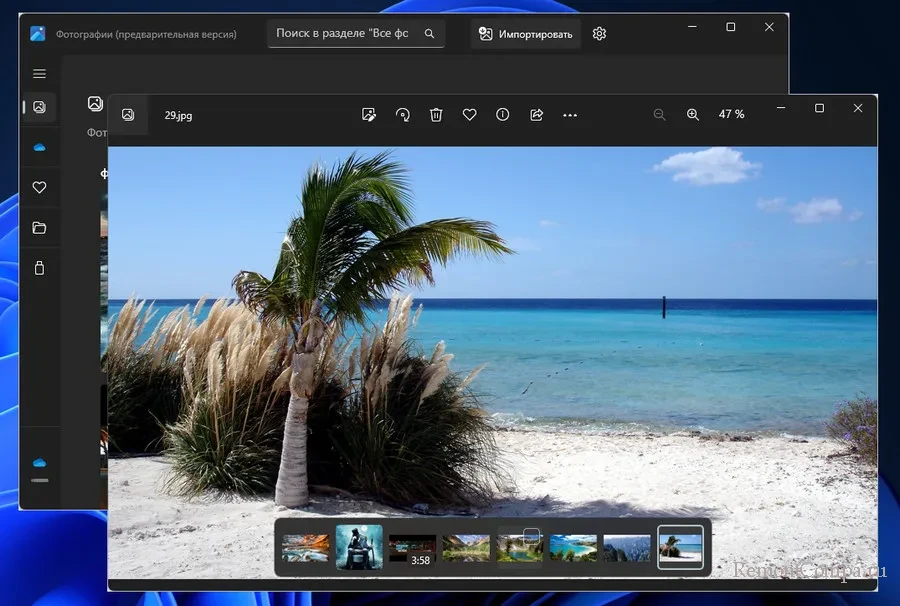This screenshot has width=900, height=606.
Task: Close the 29.jpg viewer window
Action: click(858, 108)
